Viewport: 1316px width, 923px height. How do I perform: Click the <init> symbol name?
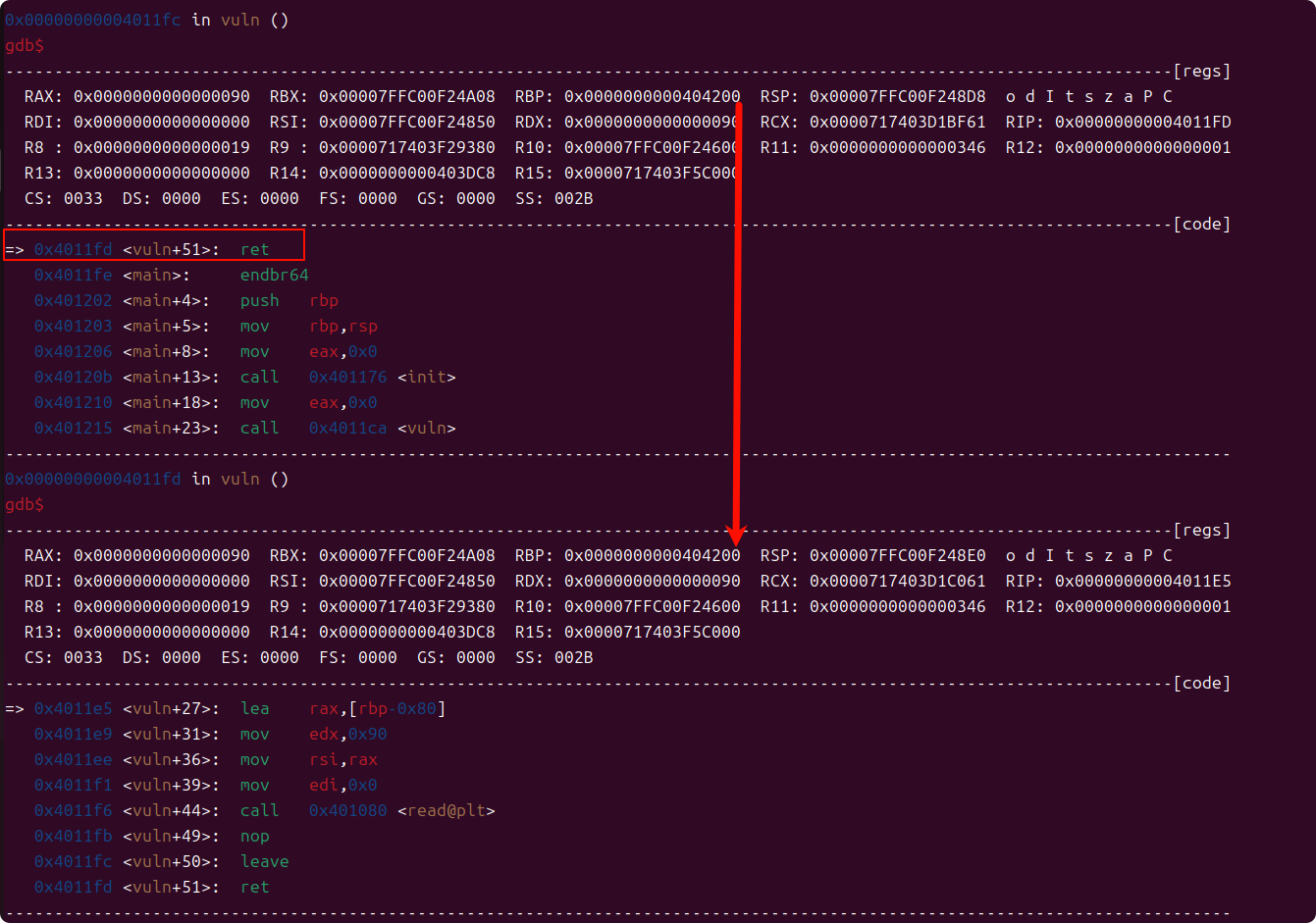pyautogui.click(x=427, y=377)
